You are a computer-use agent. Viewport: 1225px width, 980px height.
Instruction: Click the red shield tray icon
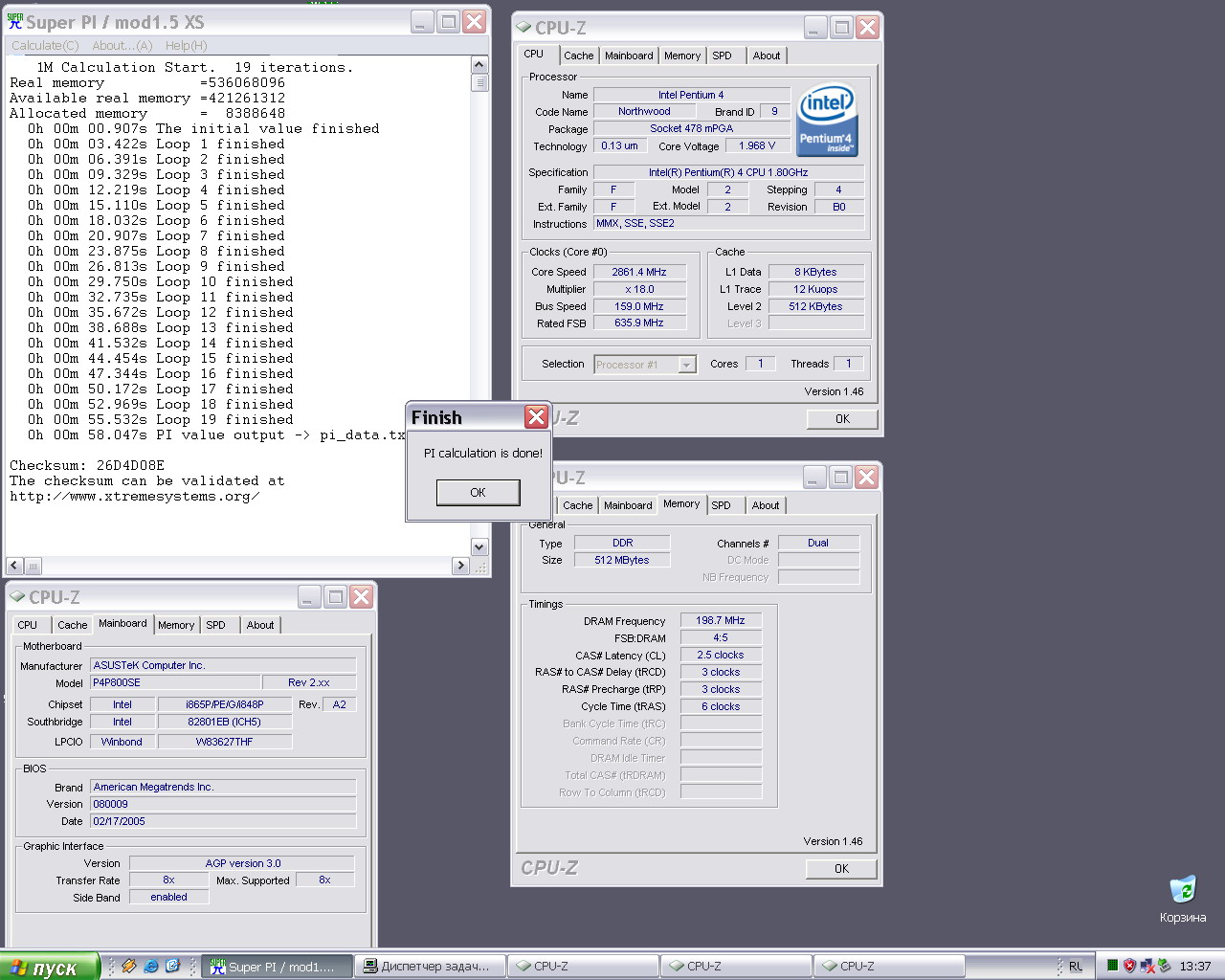[x=1129, y=966]
